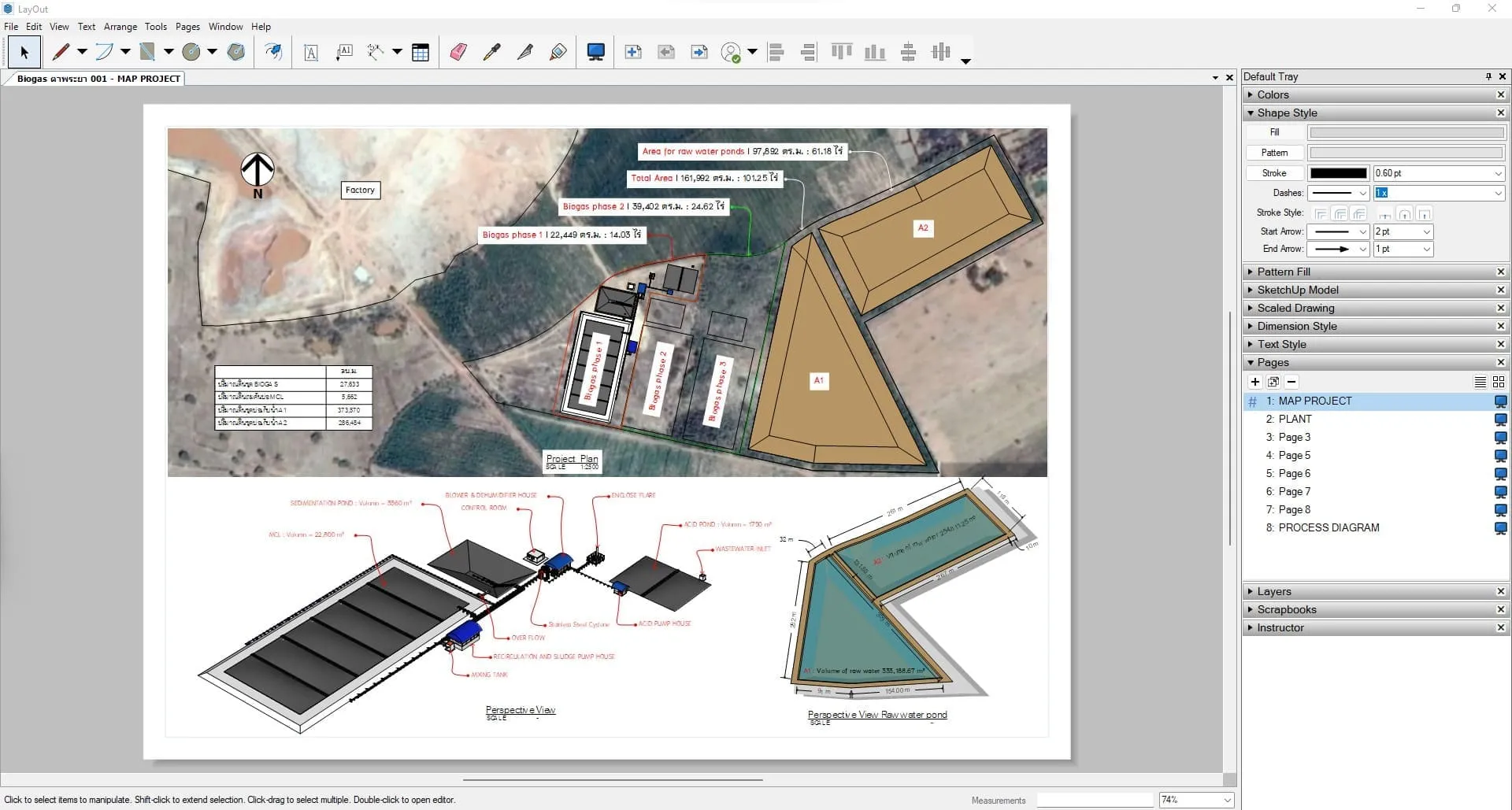Align selection to top
Screen dimensions: 1512x810
point(842,52)
